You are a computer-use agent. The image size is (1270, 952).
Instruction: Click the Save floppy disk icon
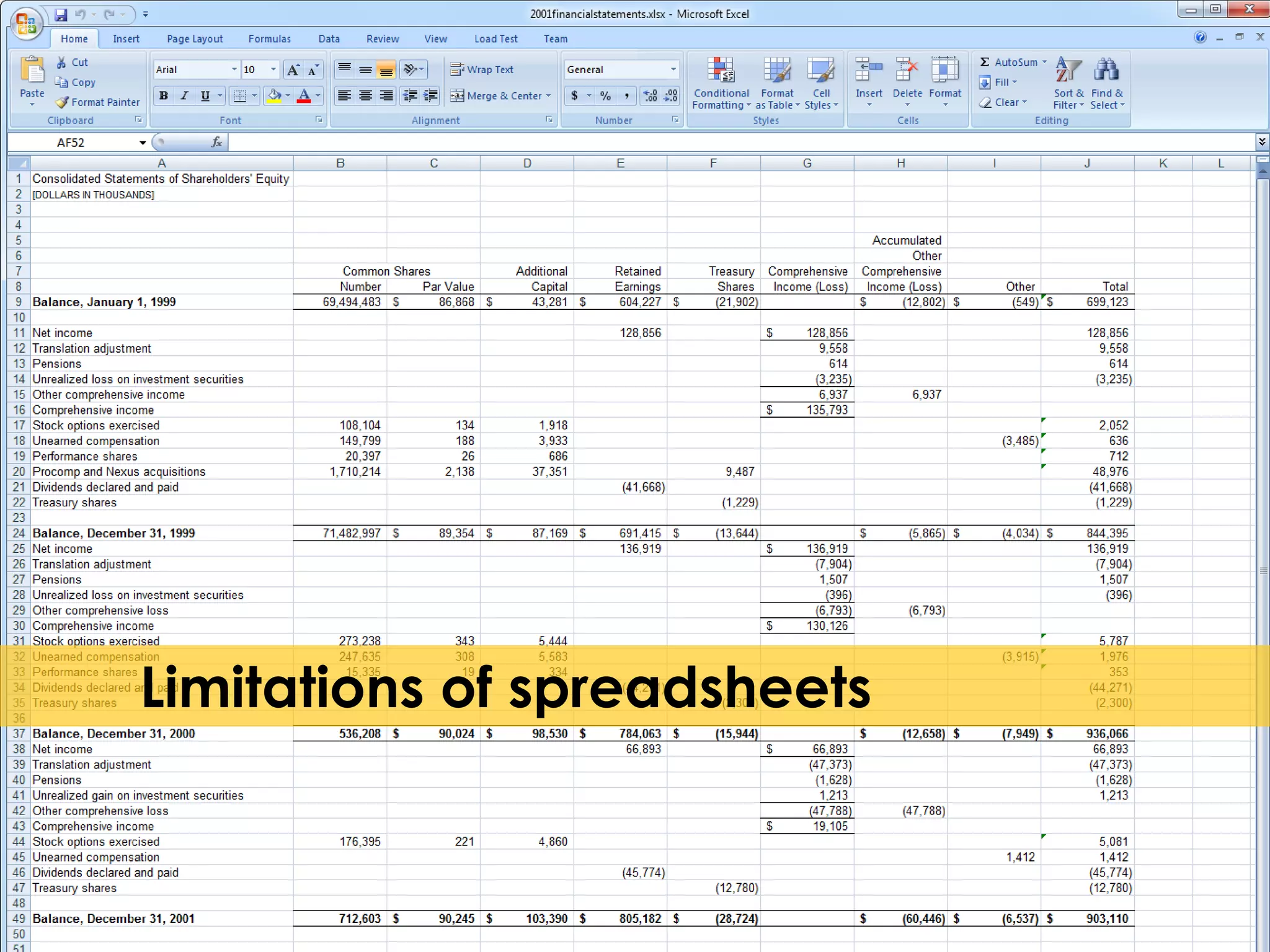coord(61,14)
